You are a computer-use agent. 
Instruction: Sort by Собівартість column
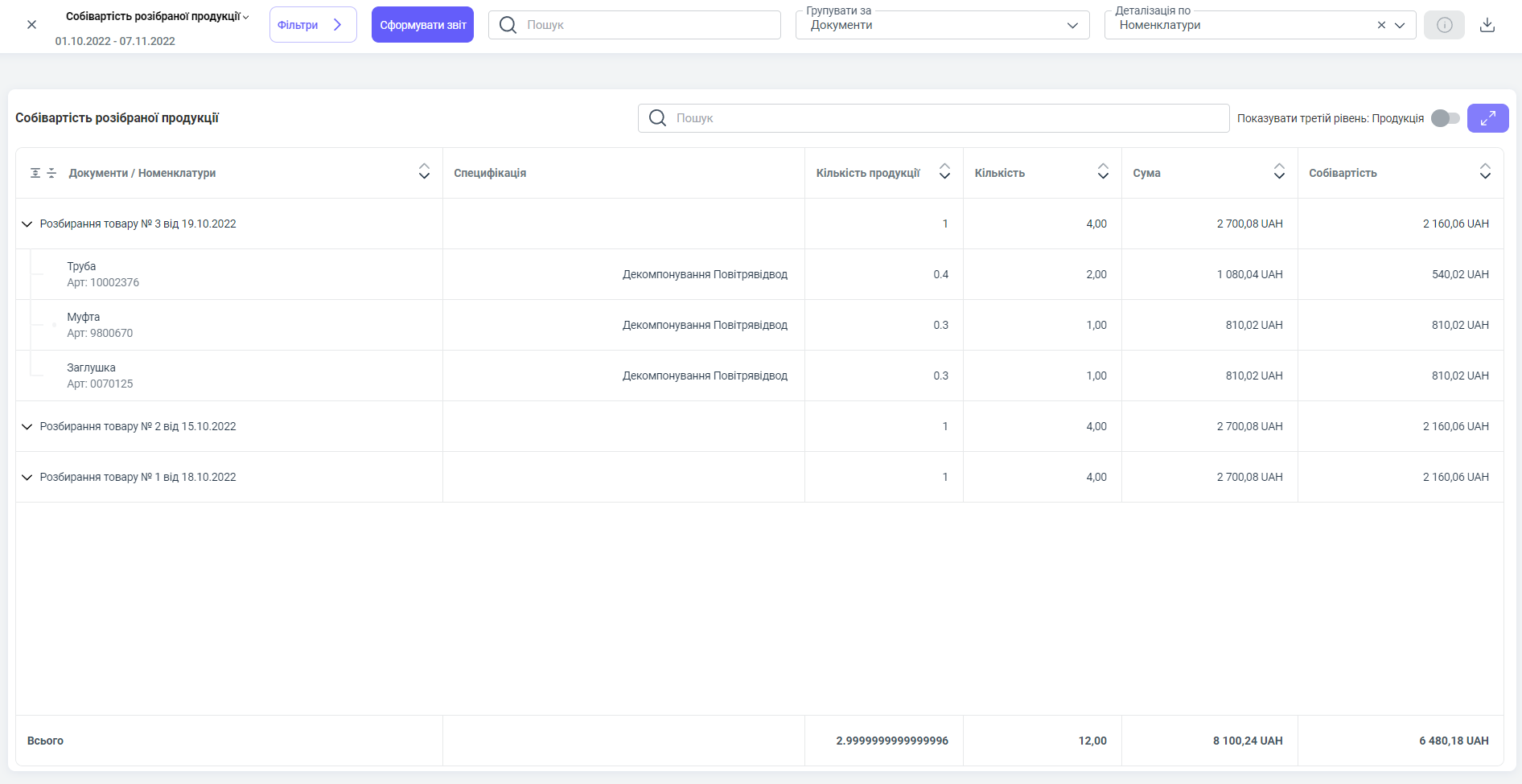pyautogui.click(x=1484, y=171)
